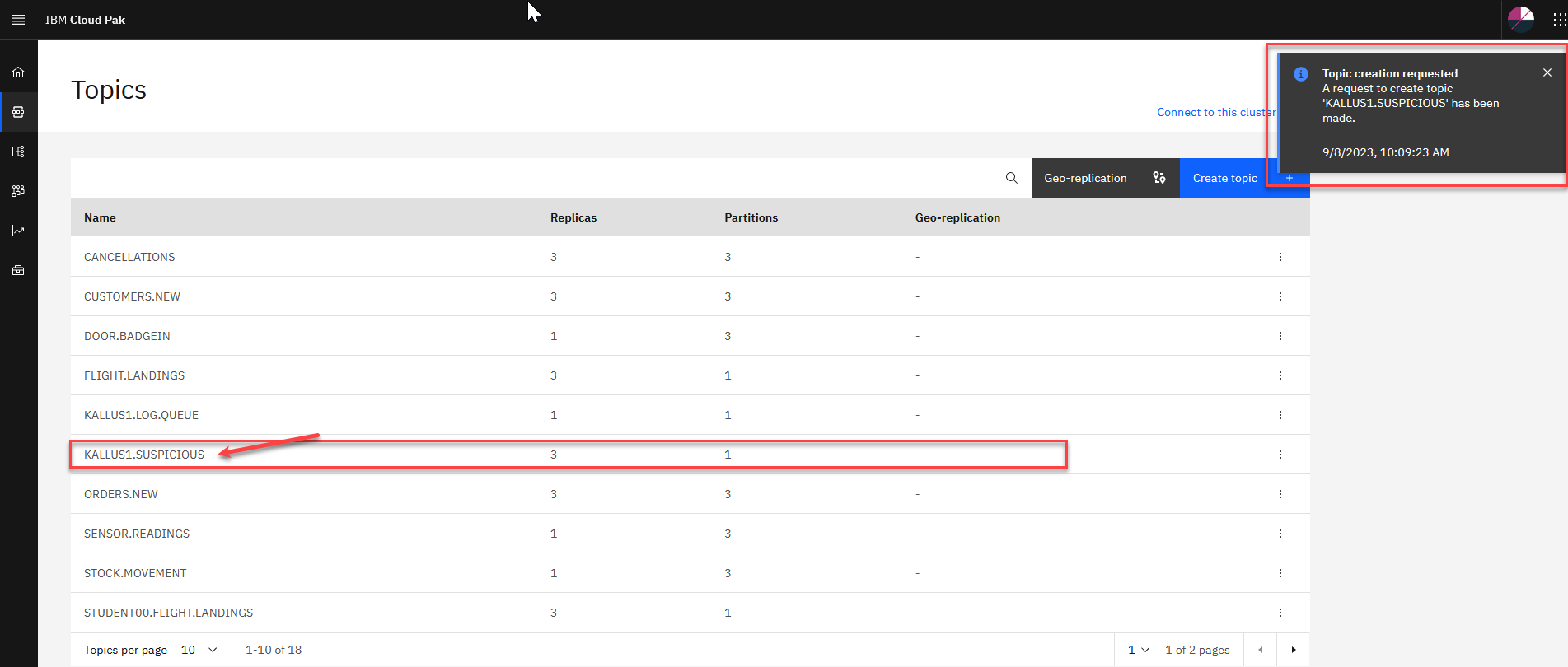The image size is (1568, 667).
Task: Click the search topics magnifier icon
Action: [1011, 178]
